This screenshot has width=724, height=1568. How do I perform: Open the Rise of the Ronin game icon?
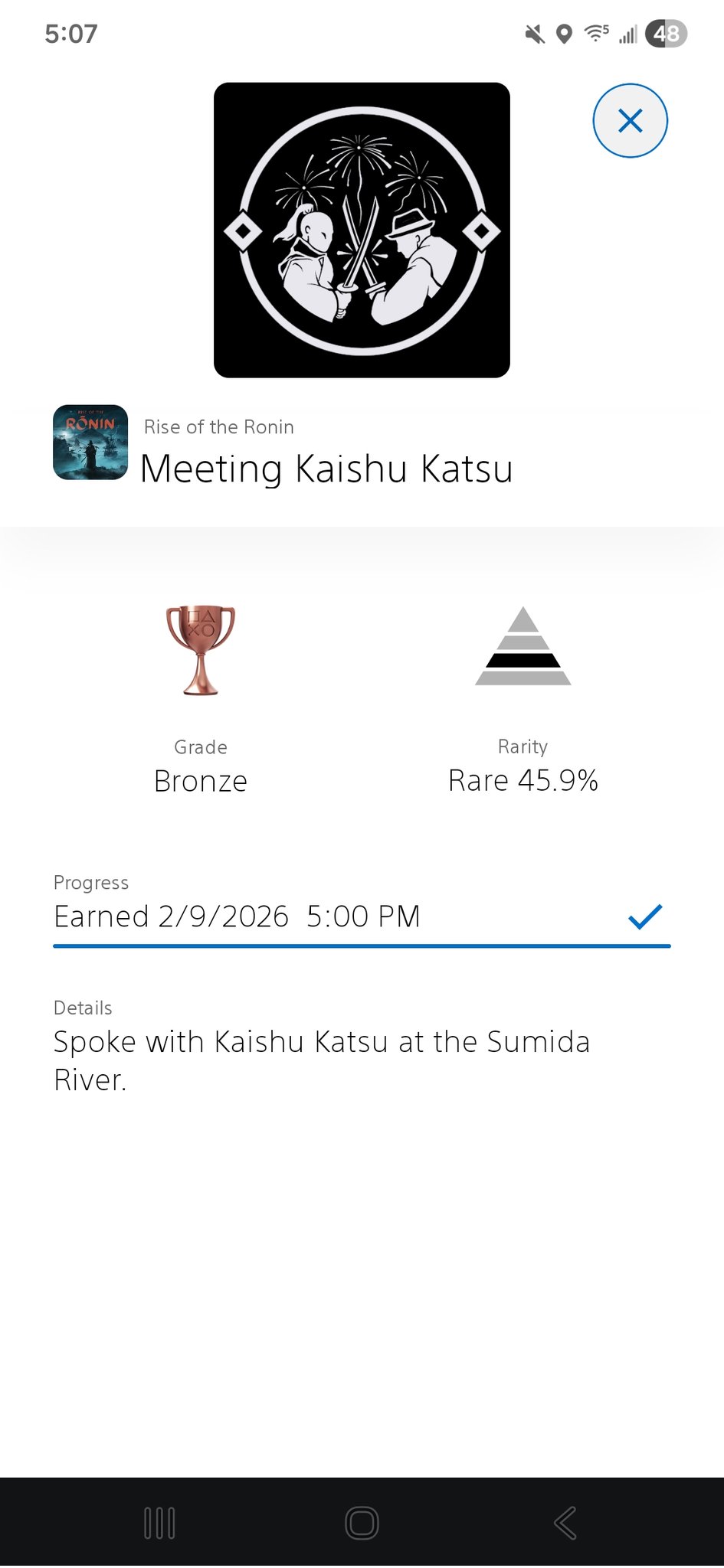point(90,443)
